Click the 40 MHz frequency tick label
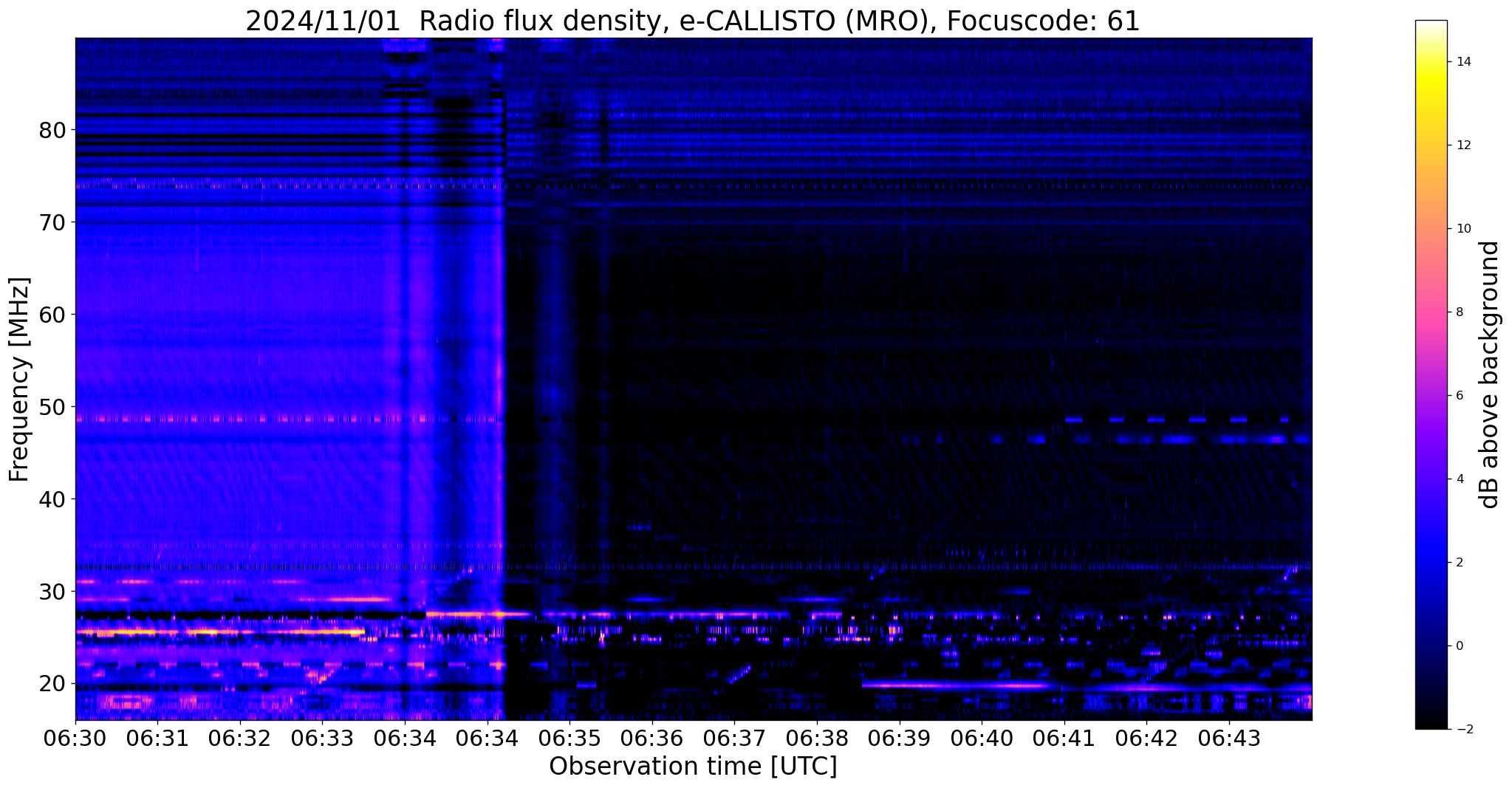1512x788 pixels. tap(52, 499)
